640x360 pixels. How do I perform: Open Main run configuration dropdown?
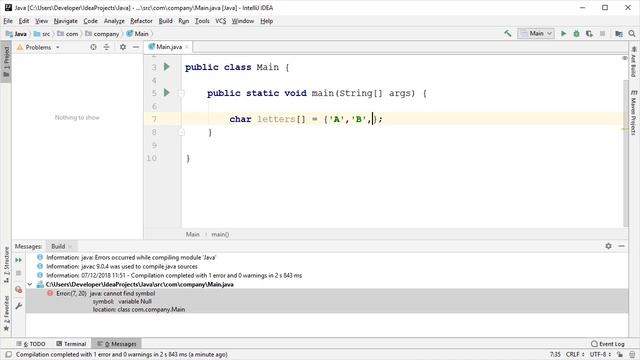(536, 33)
